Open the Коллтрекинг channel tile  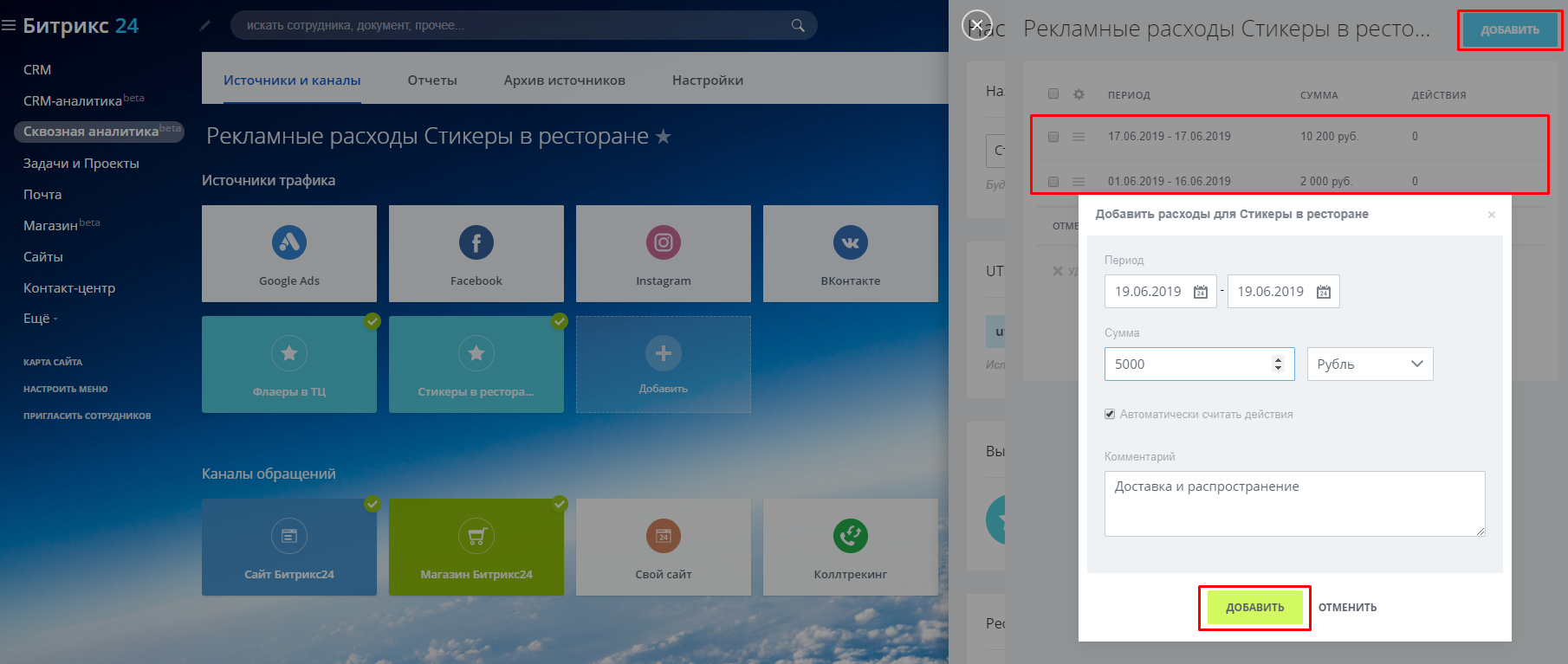(x=851, y=547)
